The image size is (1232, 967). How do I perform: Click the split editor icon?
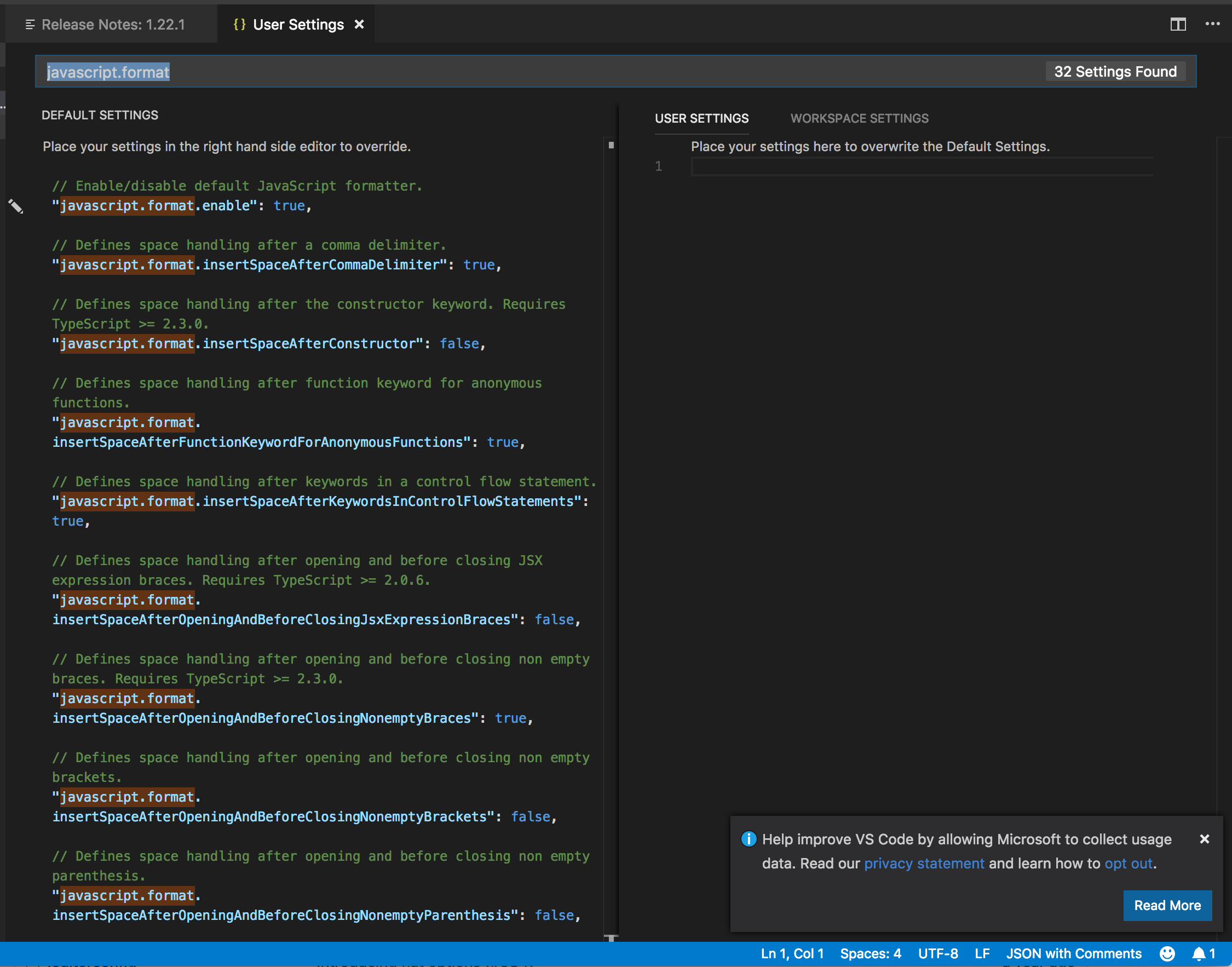click(1178, 24)
